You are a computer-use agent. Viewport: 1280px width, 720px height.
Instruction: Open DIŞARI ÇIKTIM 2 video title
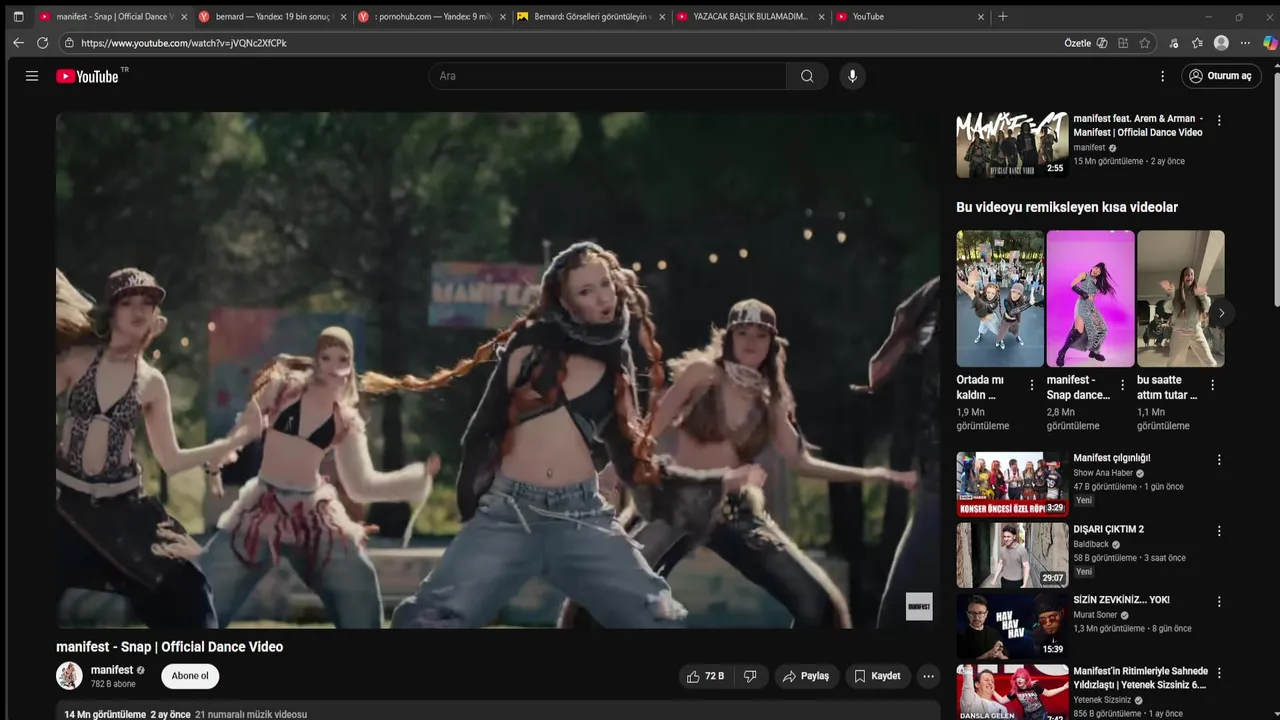pos(1108,529)
